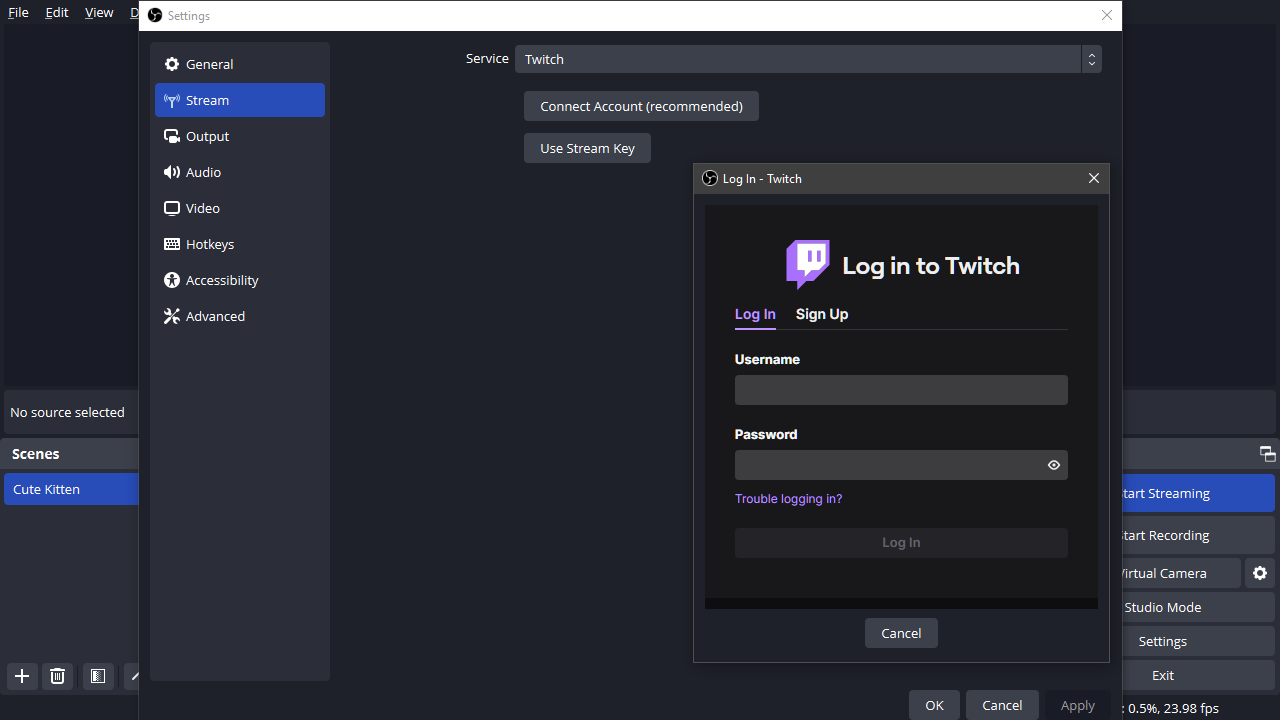Open the Accessibility settings section

point(221,280)
